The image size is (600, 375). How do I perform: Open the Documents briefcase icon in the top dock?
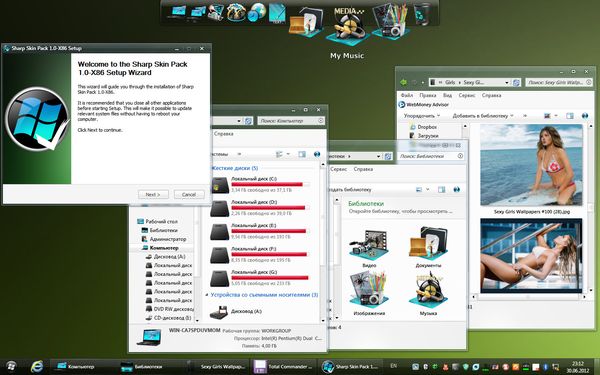coord(306,23)
